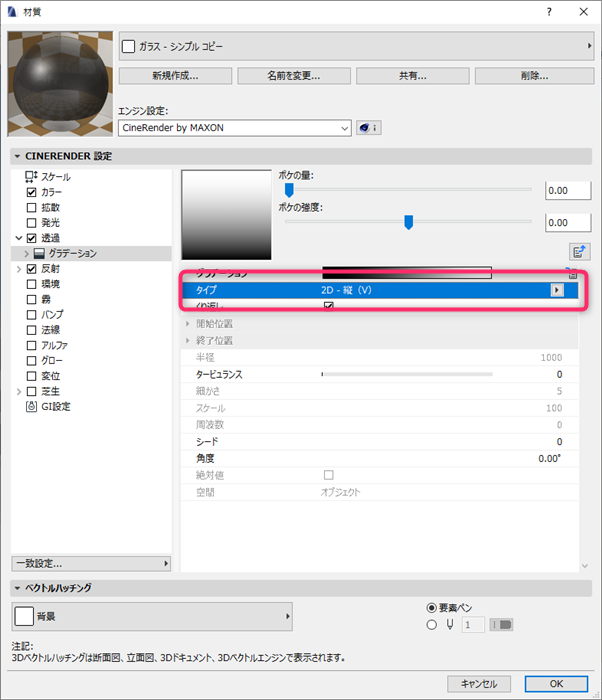Viewport: 602px width, 700px height.
Task: Open the エンジン設定 CineRender by MAXON dropdown
Action: click(235, 128)
